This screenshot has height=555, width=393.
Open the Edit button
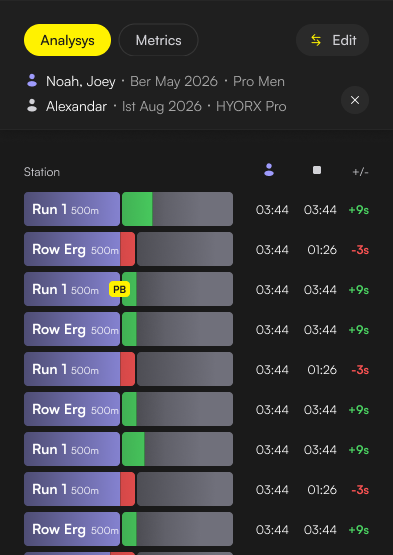click(332, 40)
